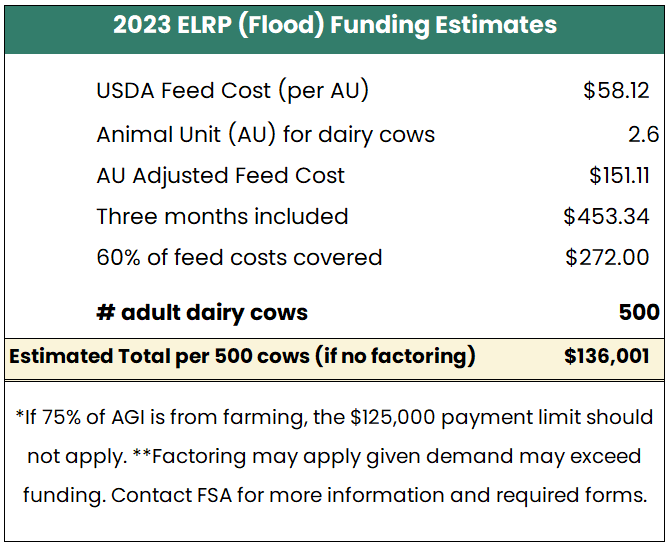This screenshot has width=668, height=545.
Task: Select "60% of feed costs covered" label
Action: 239,257
